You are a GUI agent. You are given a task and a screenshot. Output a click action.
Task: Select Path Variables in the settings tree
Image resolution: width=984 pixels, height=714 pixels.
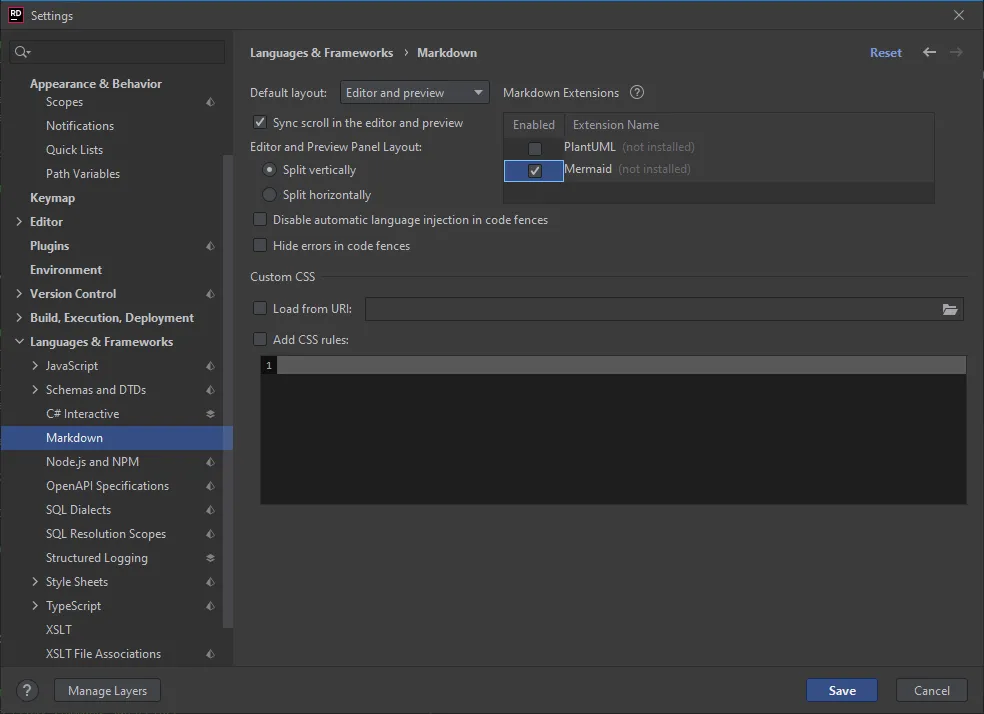83,174
